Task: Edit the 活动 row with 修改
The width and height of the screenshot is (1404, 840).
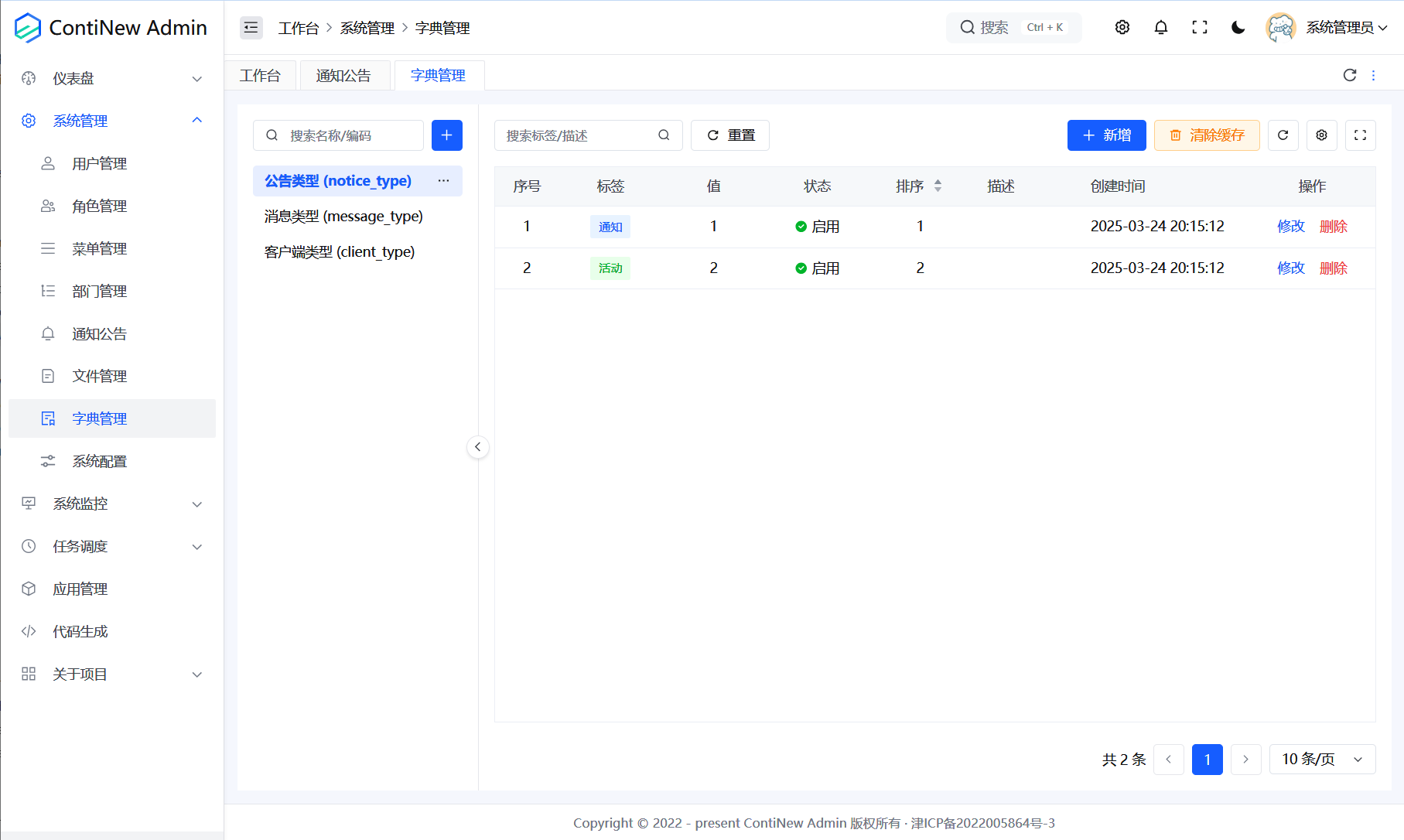Action: 1290,268
